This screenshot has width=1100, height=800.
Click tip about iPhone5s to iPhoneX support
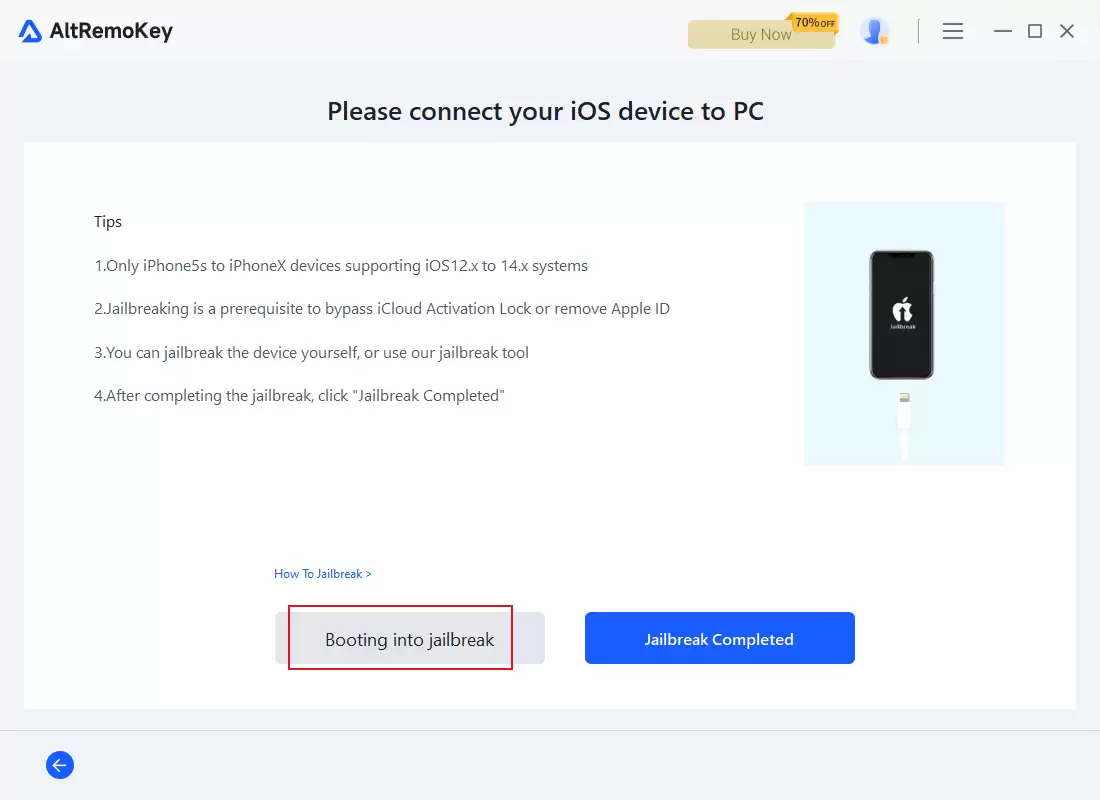pos(341,266)
